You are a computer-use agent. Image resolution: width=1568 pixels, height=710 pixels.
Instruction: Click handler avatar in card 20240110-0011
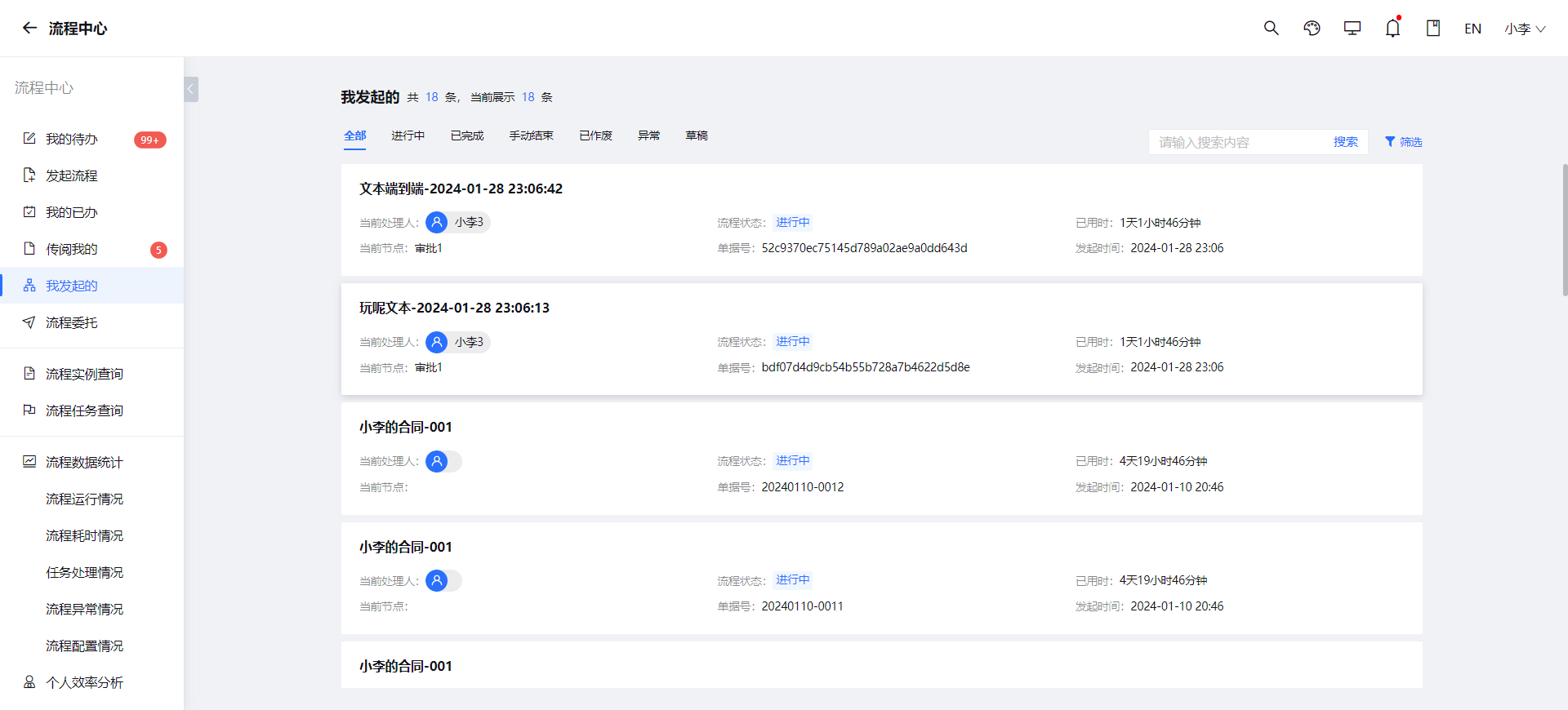pyautogui.click(x=437, y=580)
